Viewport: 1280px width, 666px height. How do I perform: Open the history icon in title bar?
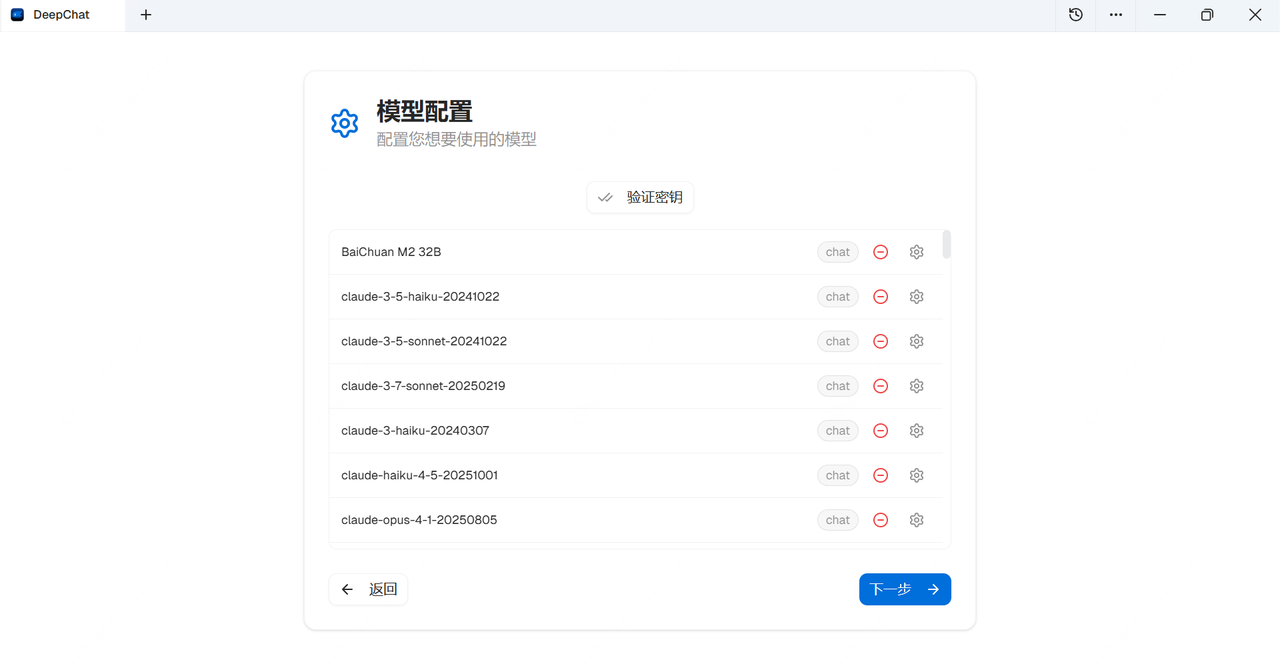click(x=1076, y=15)
